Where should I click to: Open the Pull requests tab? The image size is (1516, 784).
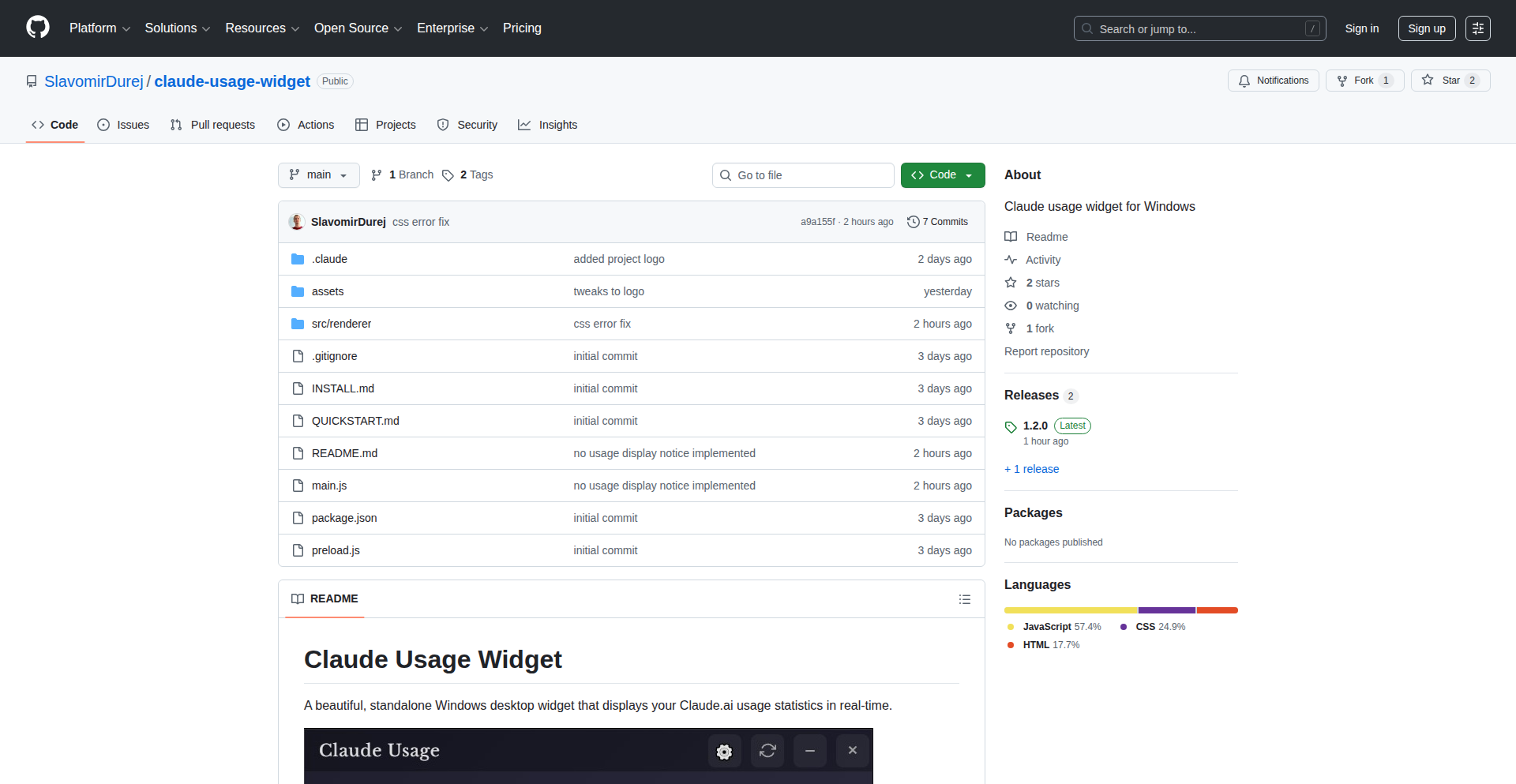pos(212,125)
